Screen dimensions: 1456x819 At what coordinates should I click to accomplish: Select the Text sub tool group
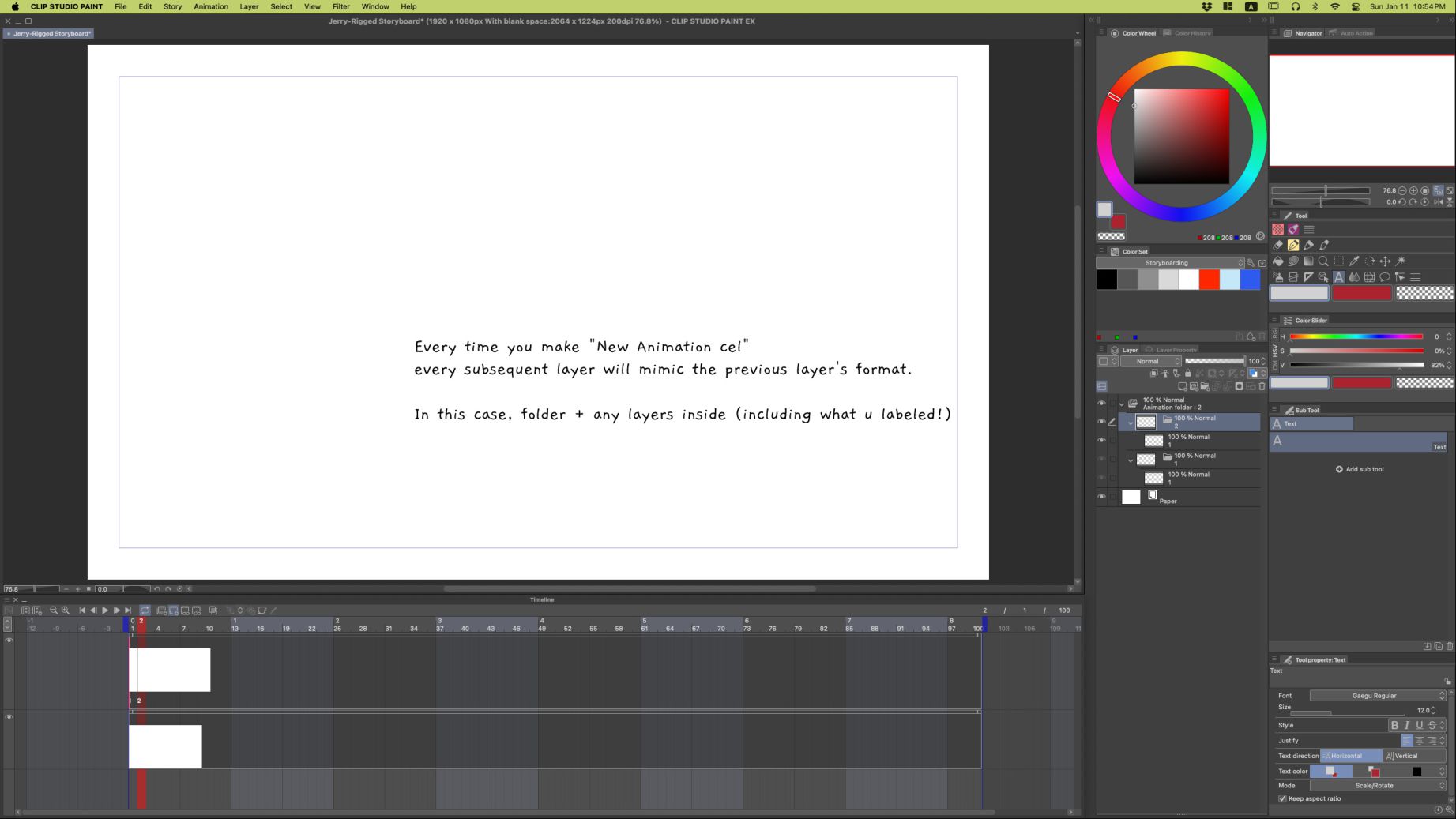(x=1311, y=424)
